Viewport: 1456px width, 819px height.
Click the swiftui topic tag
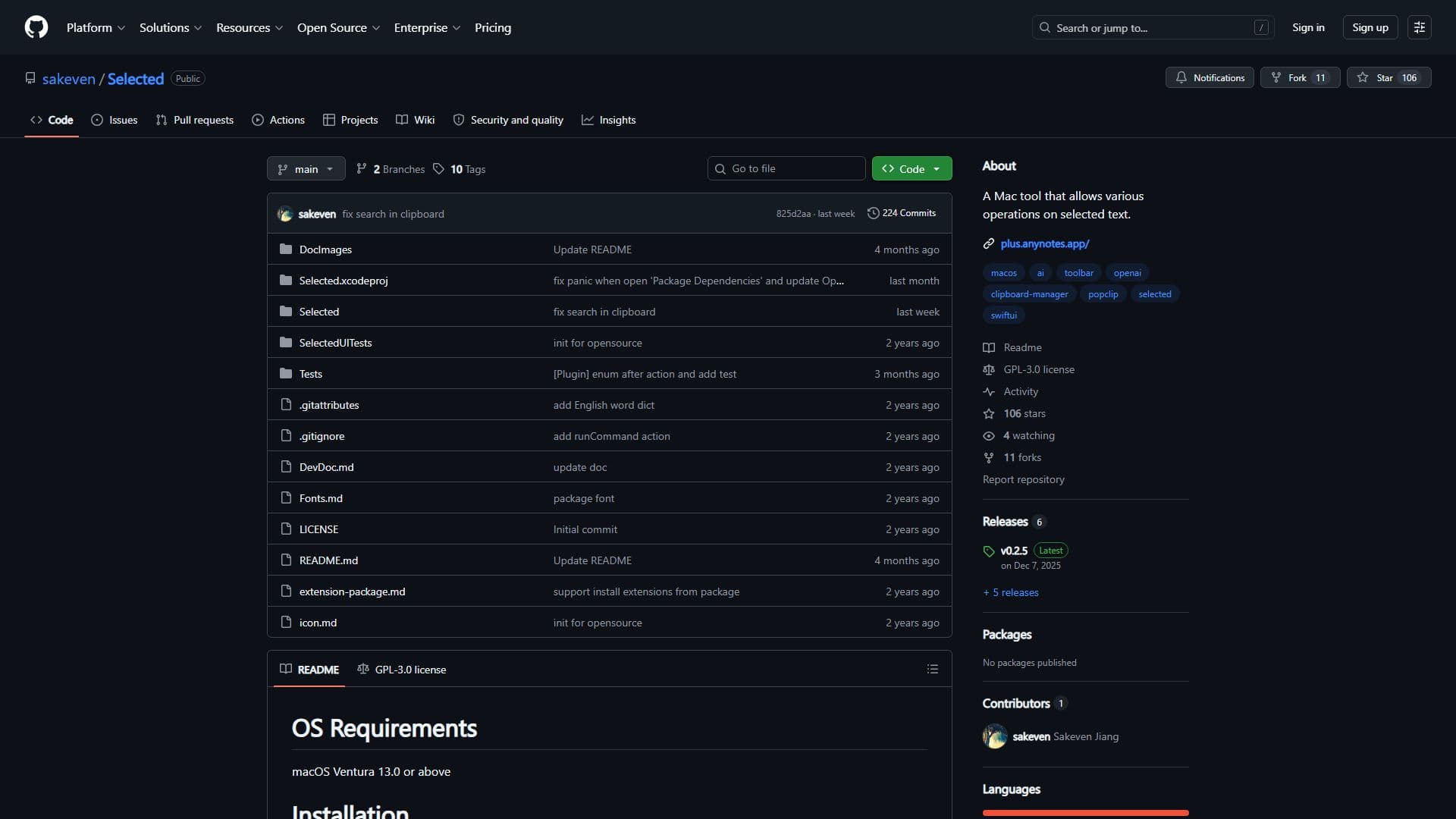point(1003,315)
